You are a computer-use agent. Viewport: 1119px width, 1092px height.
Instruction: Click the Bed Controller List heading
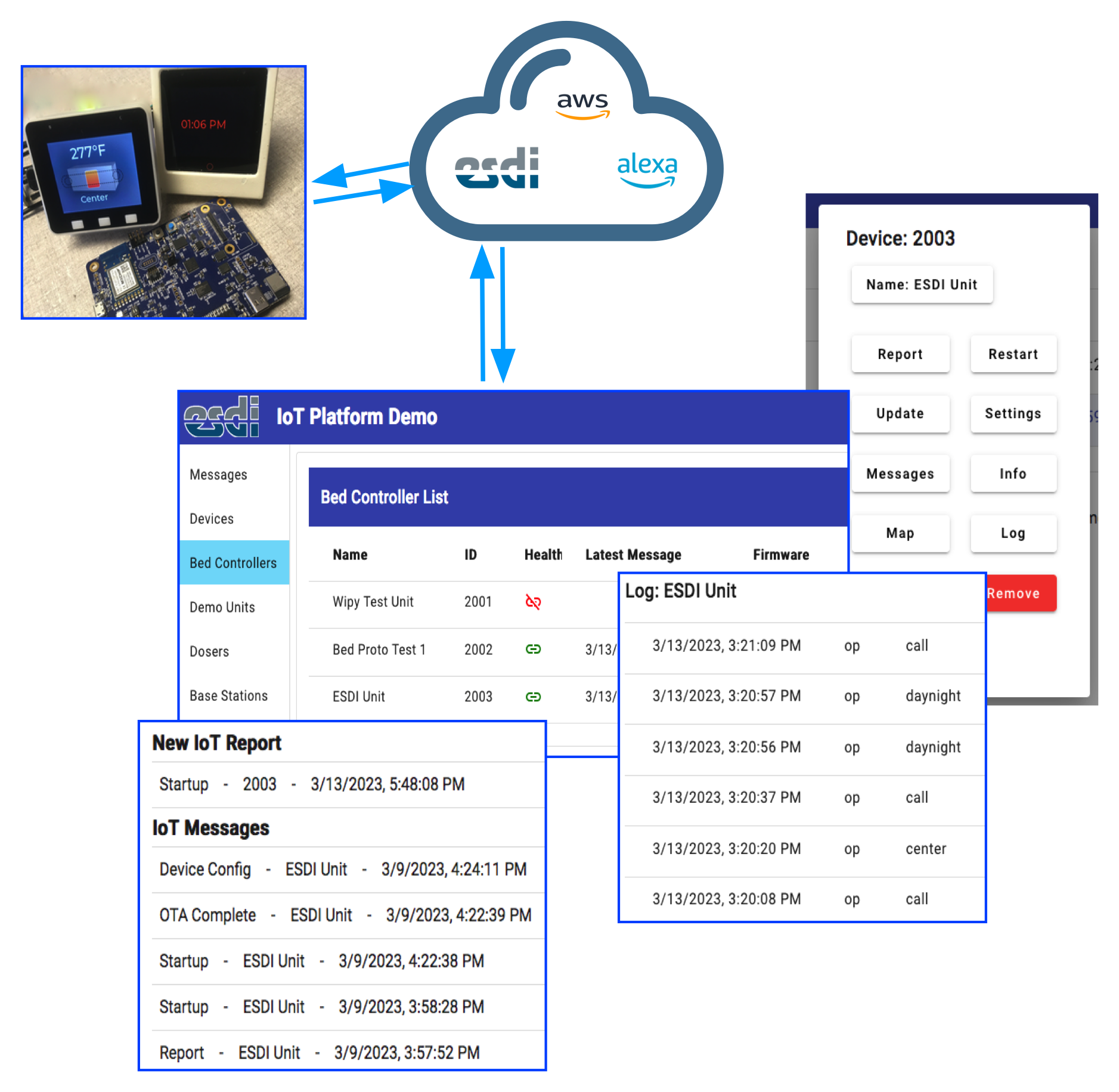point(385,497)
